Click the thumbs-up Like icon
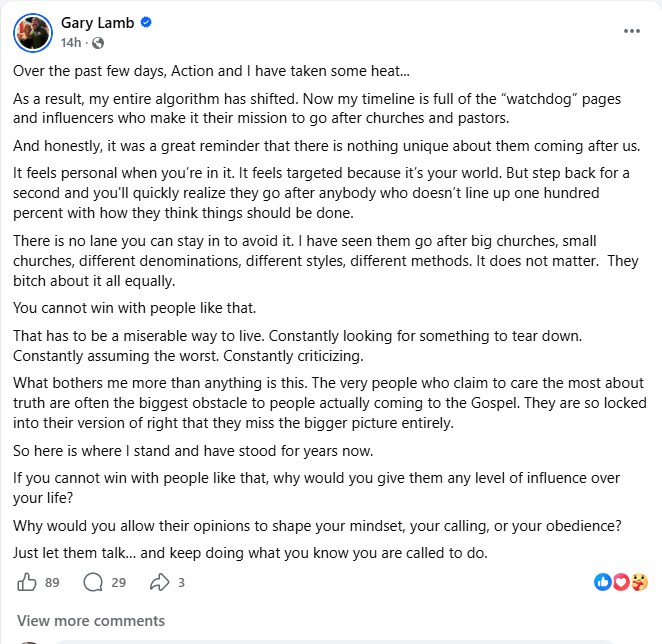The height and width of the screenshot is (644, 662). point(28,582)
